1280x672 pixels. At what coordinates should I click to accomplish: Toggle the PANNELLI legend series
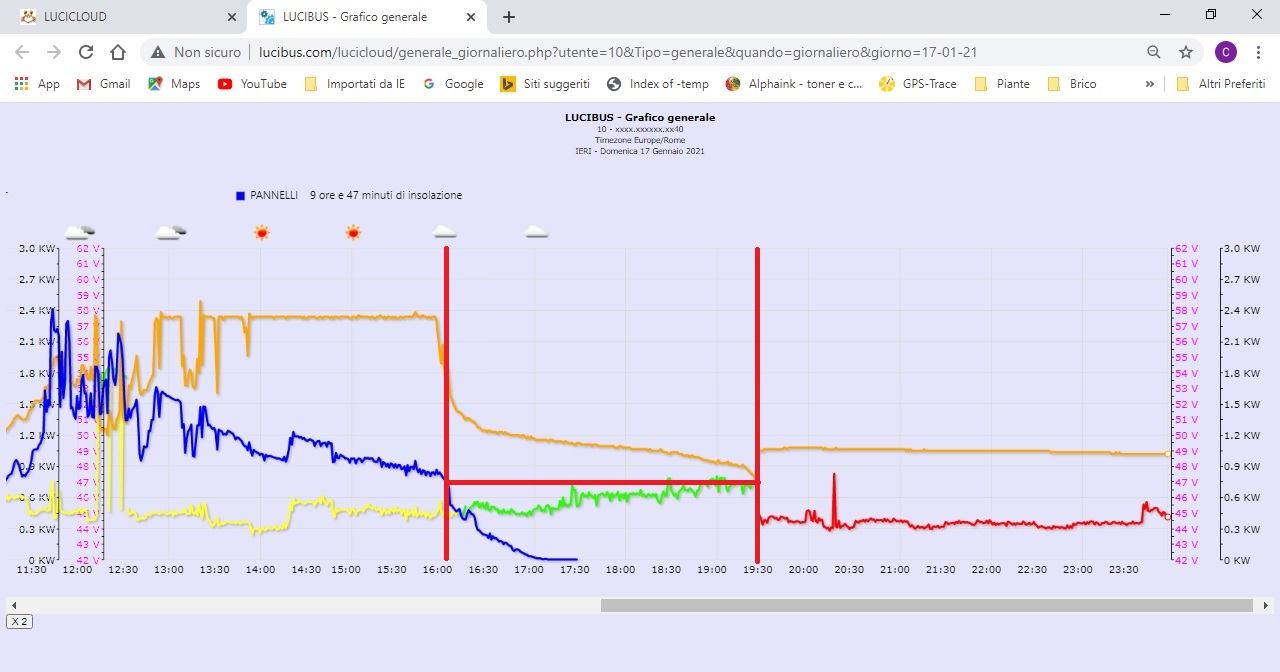267,196
